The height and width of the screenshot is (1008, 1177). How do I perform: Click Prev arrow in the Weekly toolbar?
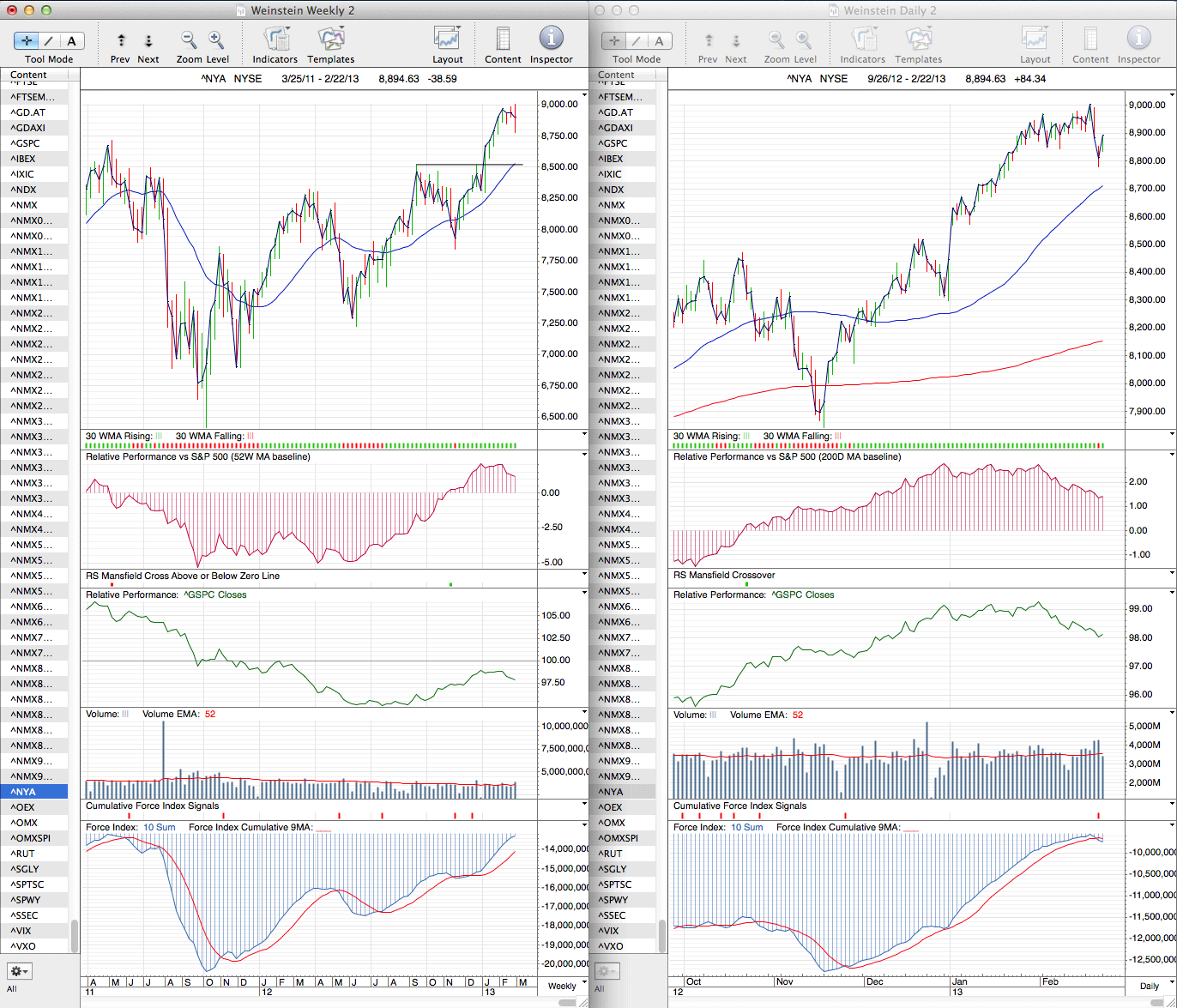coord(121,40)
